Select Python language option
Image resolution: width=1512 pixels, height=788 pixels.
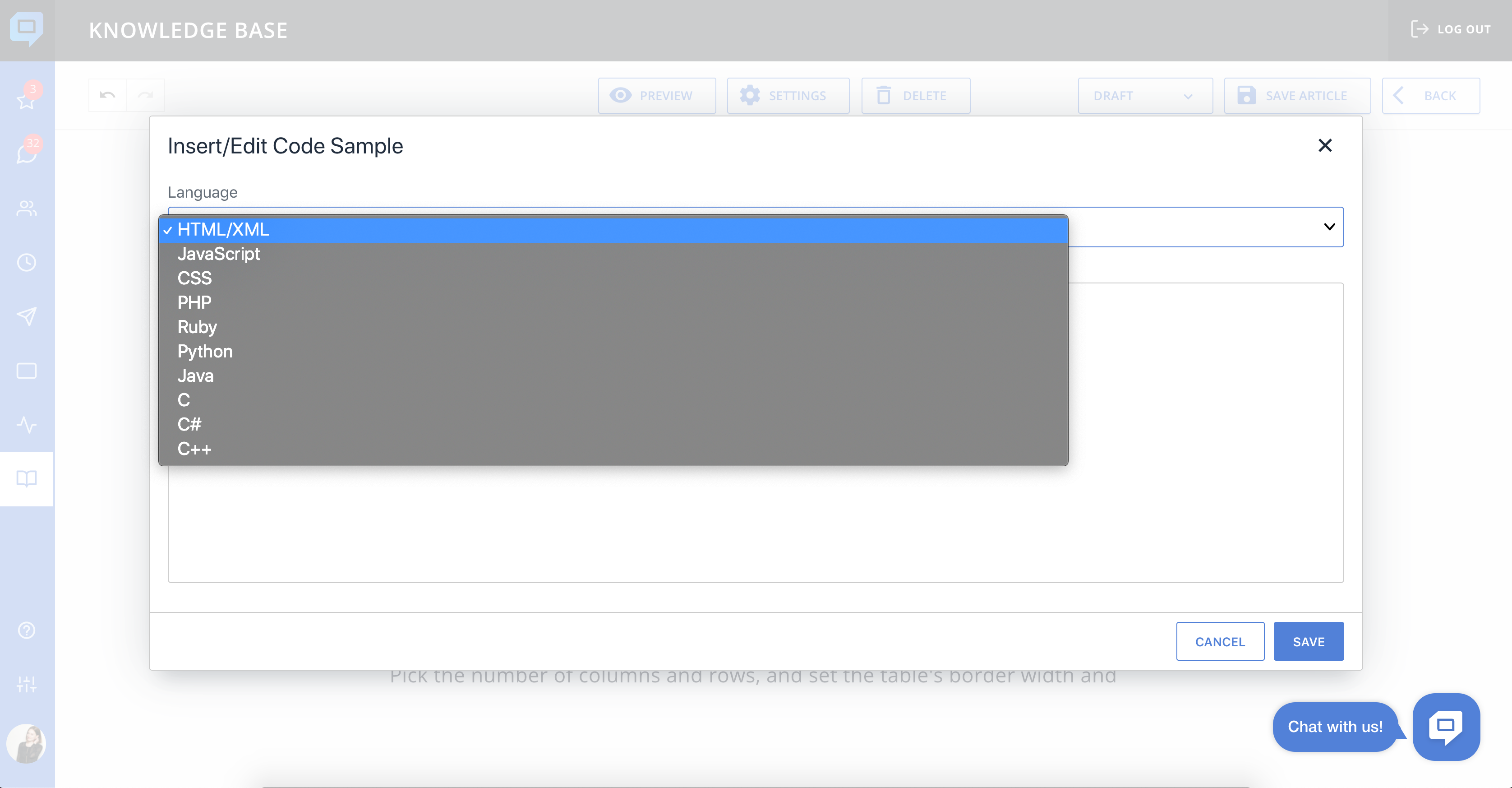pos(613,351)
